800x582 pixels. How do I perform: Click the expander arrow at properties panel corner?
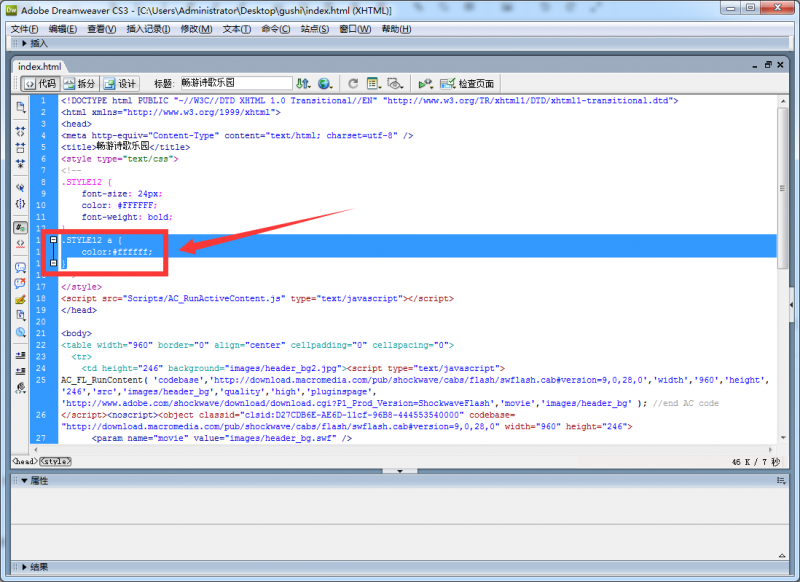tap(782, 555)
